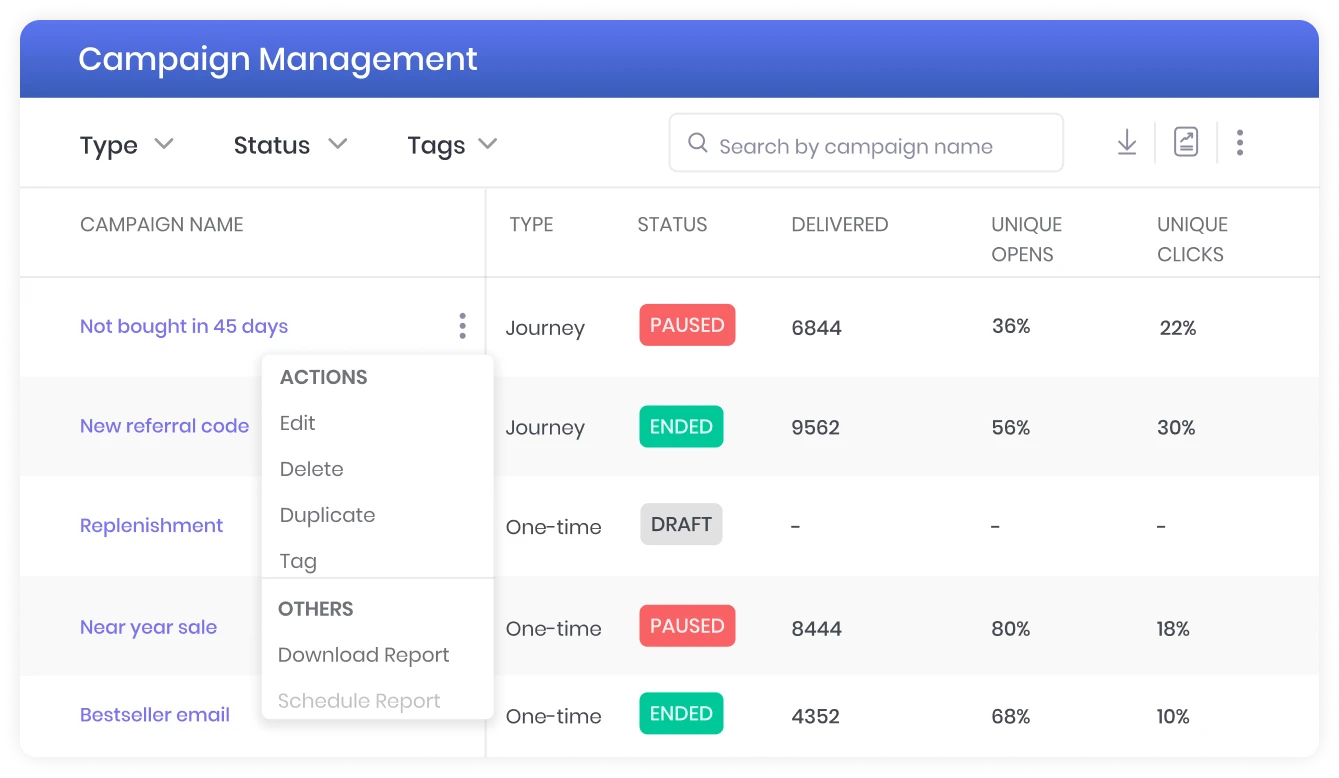The height and width of the screenshot is (778, 1339).
Task: Click the magnifier icon in search box
Action: 698,143
